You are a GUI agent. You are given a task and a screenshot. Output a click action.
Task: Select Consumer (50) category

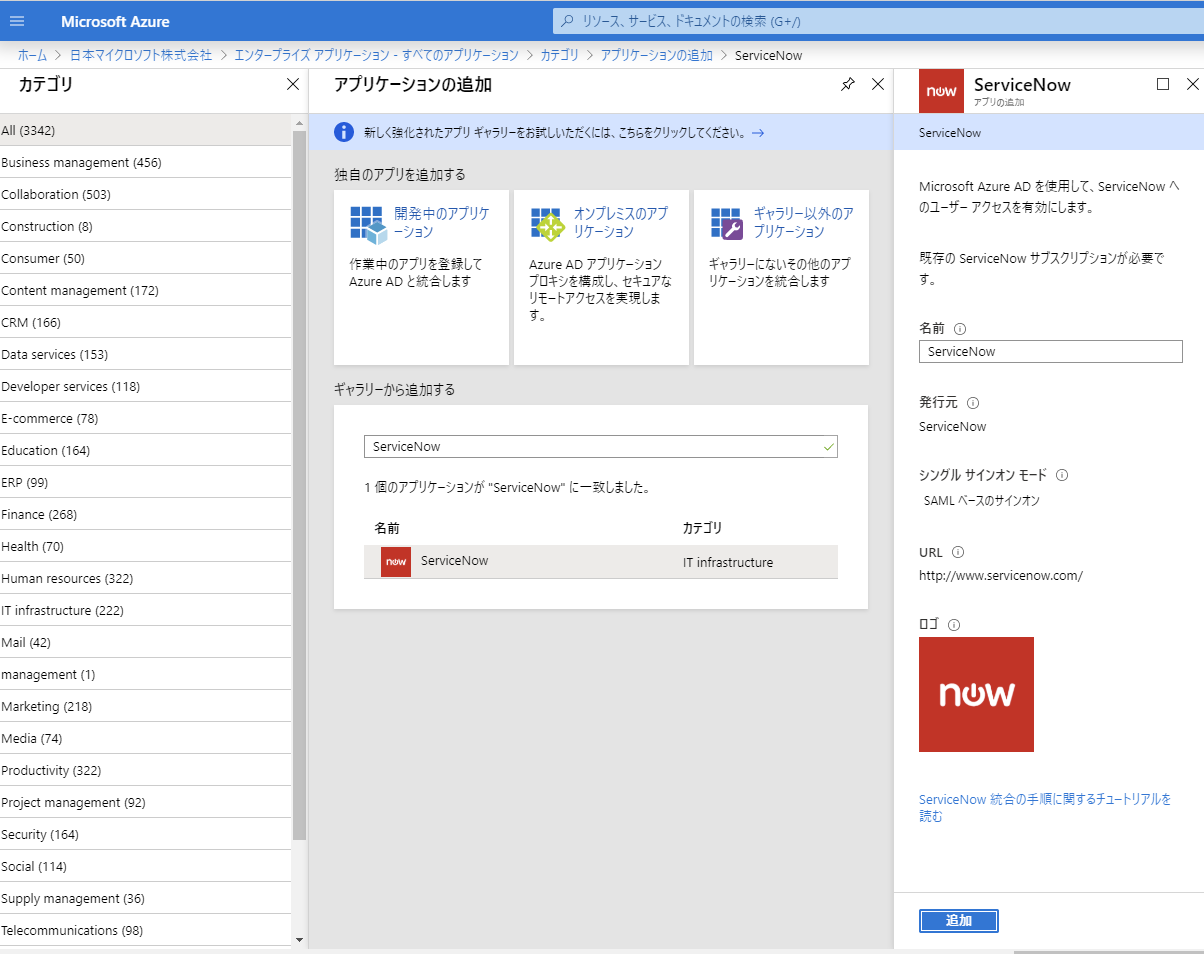[146, 258]
